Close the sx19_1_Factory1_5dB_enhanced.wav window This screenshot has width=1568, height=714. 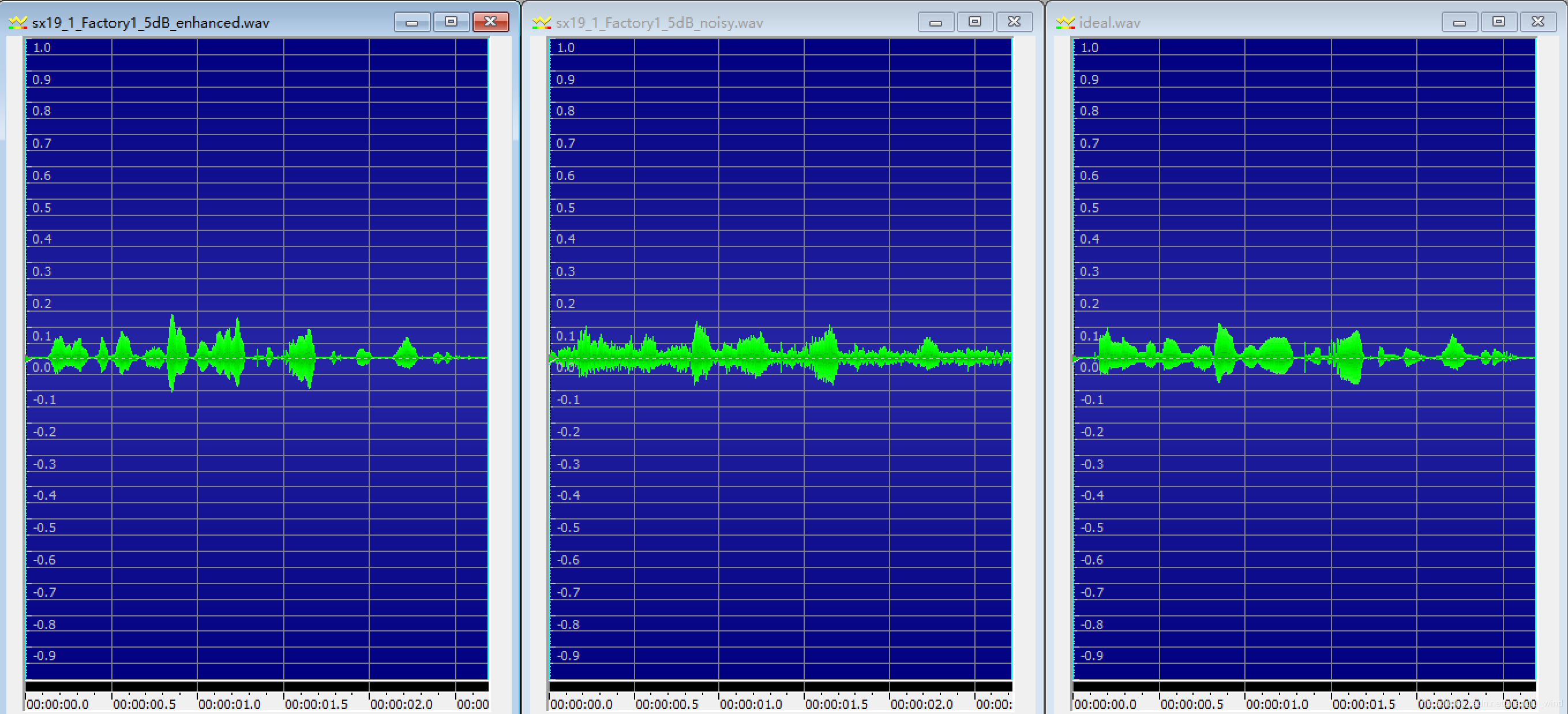(x=490, y=22)
